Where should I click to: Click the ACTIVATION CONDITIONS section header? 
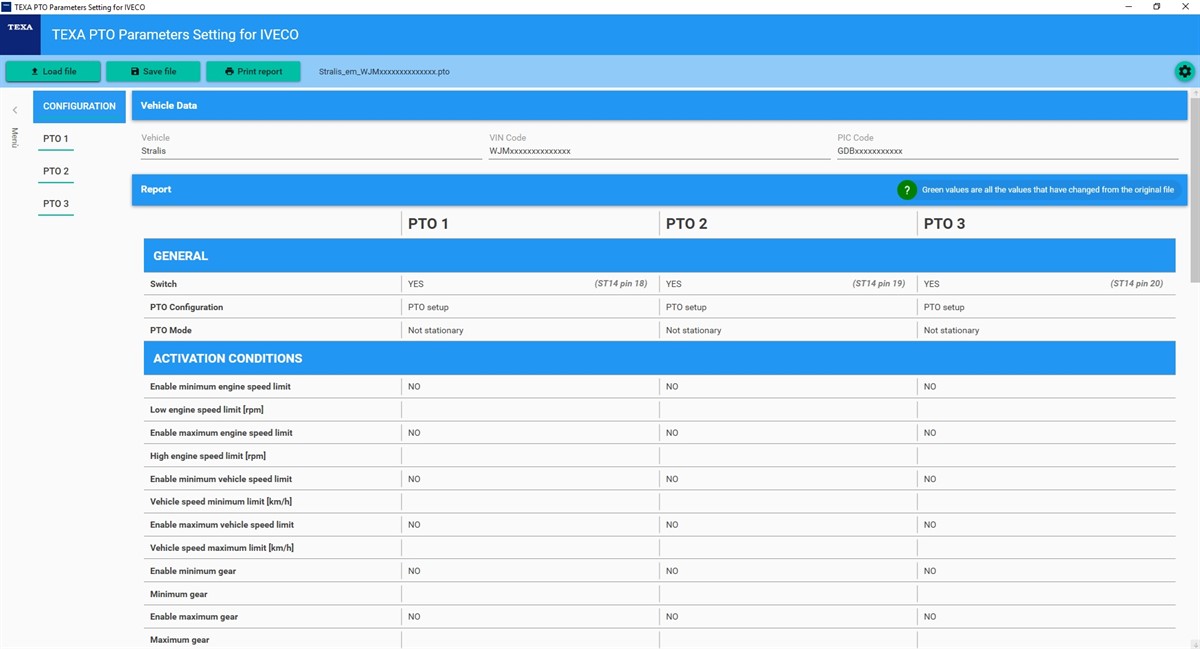tap(659, 358)
